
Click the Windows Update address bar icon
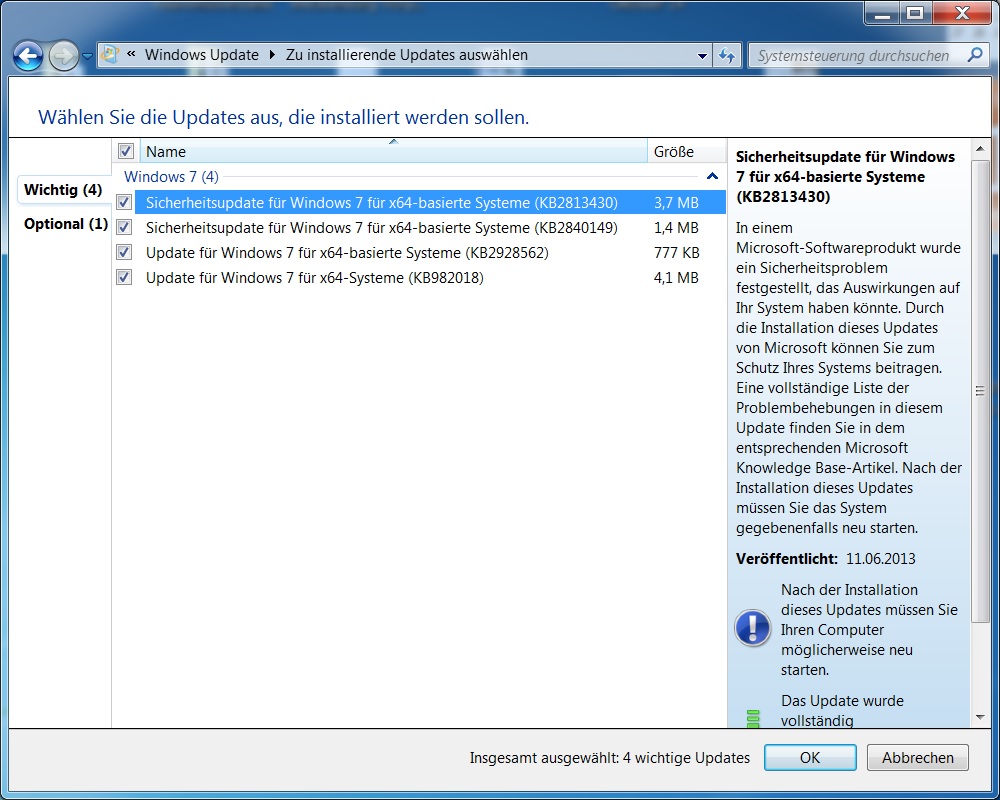[110, 55]
